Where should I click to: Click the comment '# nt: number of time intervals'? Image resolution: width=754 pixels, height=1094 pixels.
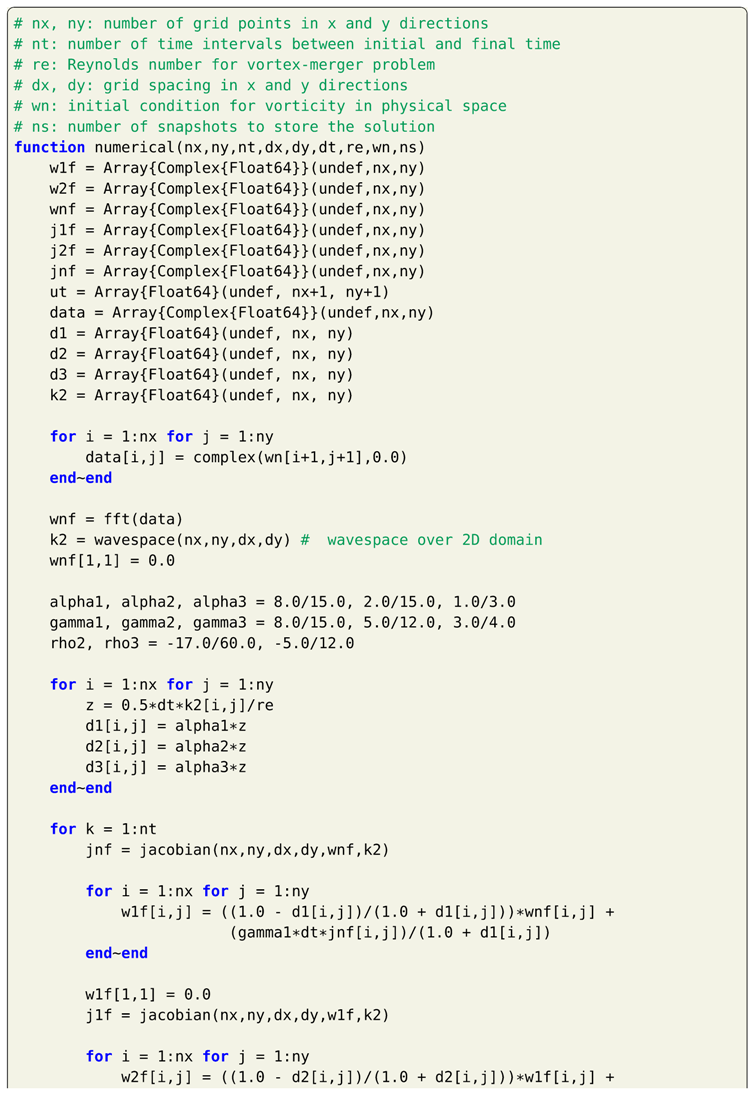287,44
